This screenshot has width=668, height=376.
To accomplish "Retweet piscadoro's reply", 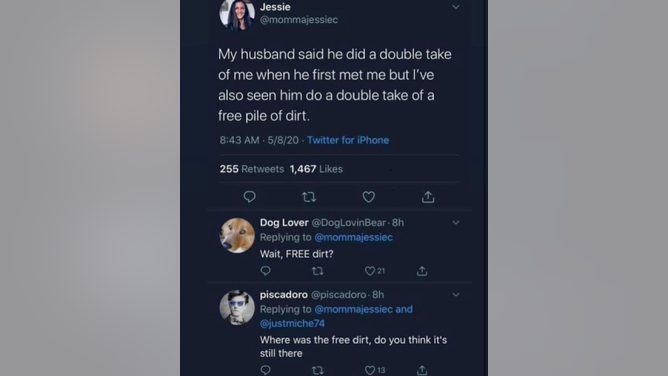I will (x=317, y=370).
